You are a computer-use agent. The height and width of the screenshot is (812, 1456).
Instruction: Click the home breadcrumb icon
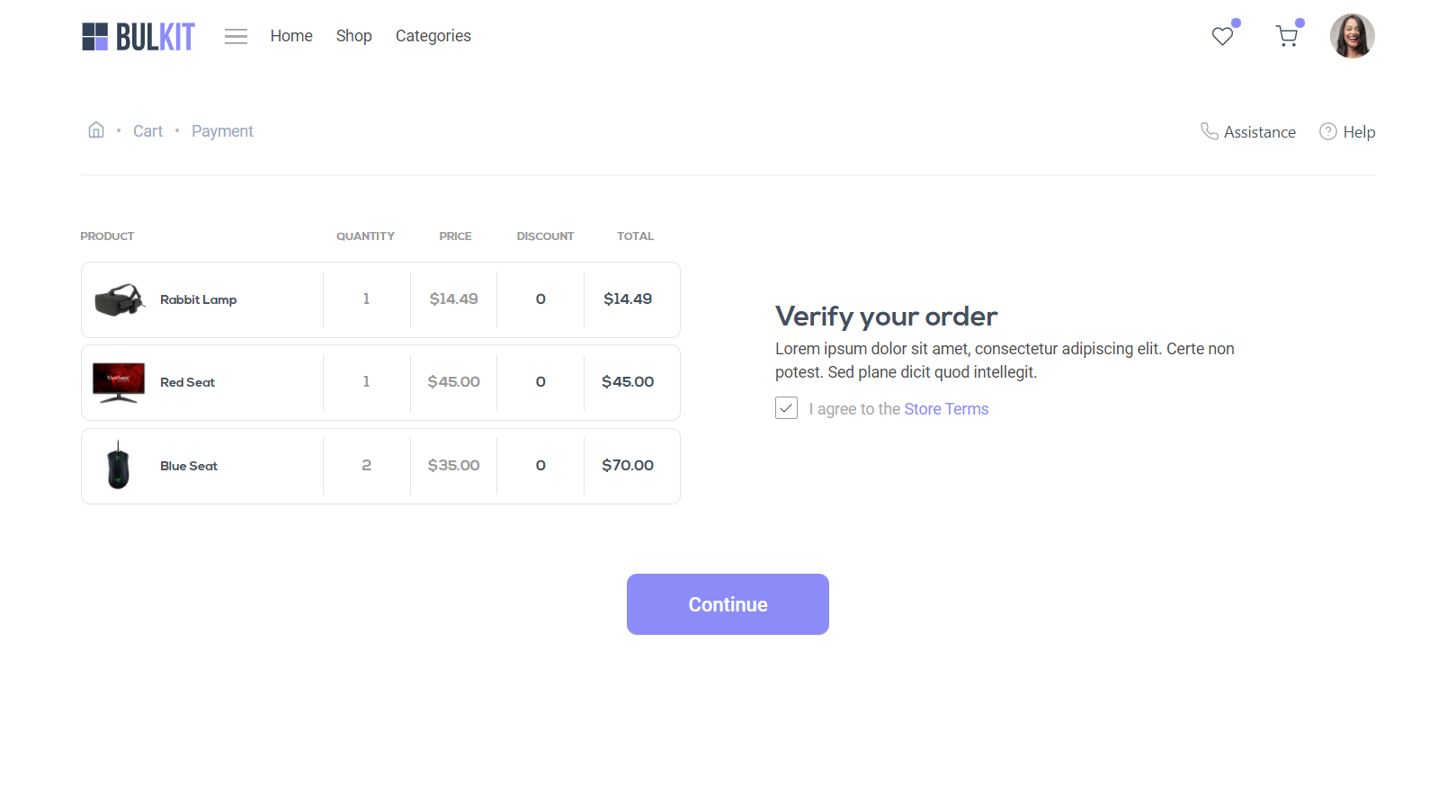(96, 130)
